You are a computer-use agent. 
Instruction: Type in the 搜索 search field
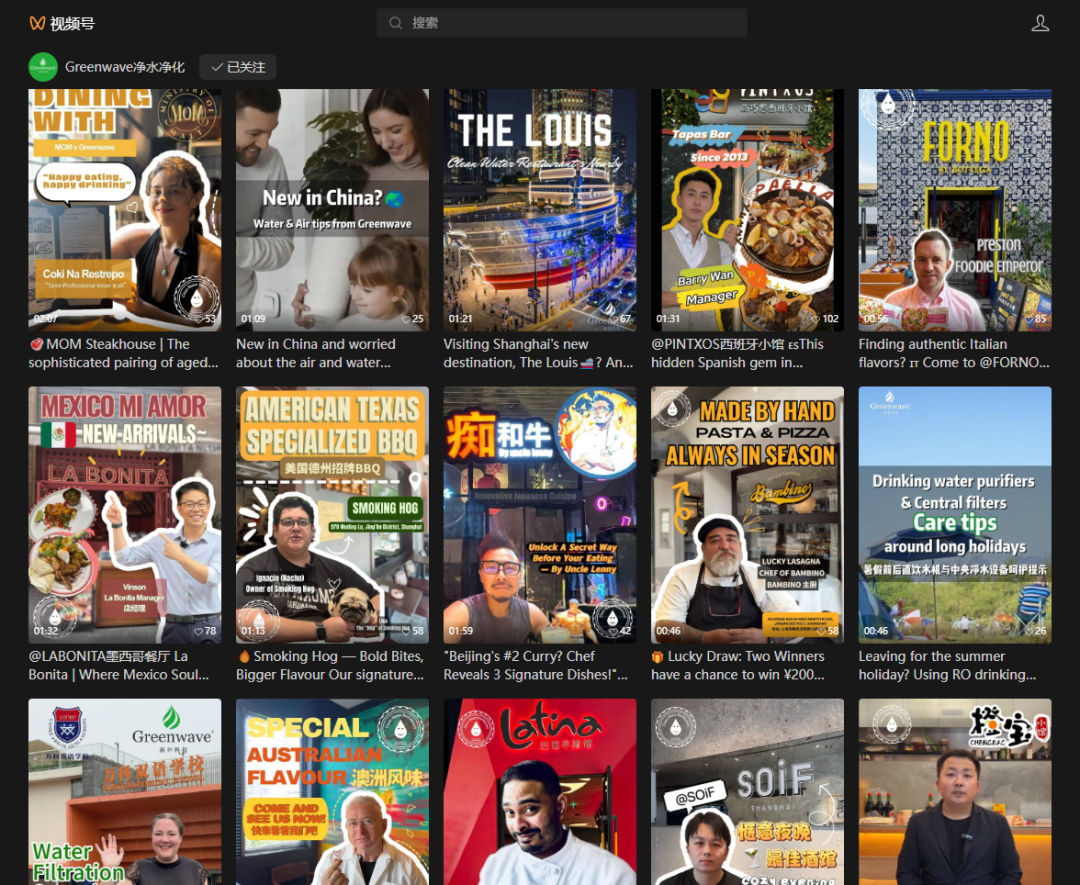tap(570, 23)
